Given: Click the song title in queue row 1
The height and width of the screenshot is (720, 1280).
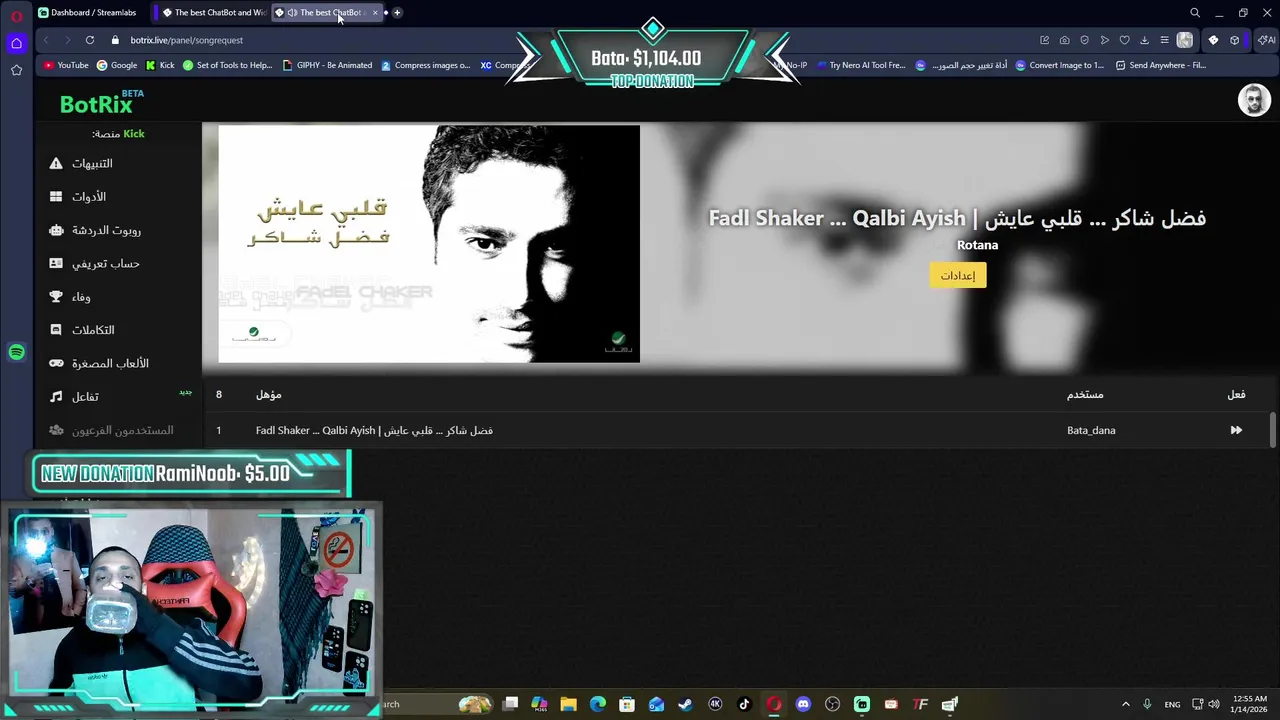Looking at the screenshot, I should 374,430.
